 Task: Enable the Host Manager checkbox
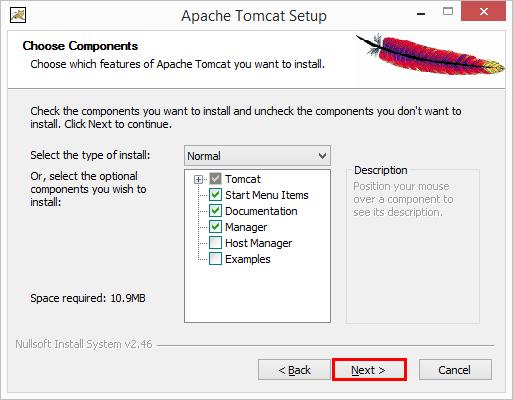pyautogui.click(x=215, y=243)
